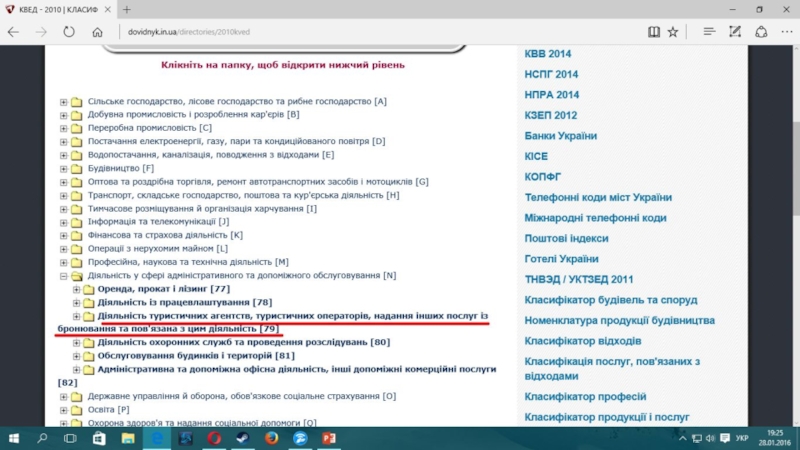Expand the Інформація та телекомунікації [J] node
The height and width of the screenshot is (450, 800).
pos(63,222)
